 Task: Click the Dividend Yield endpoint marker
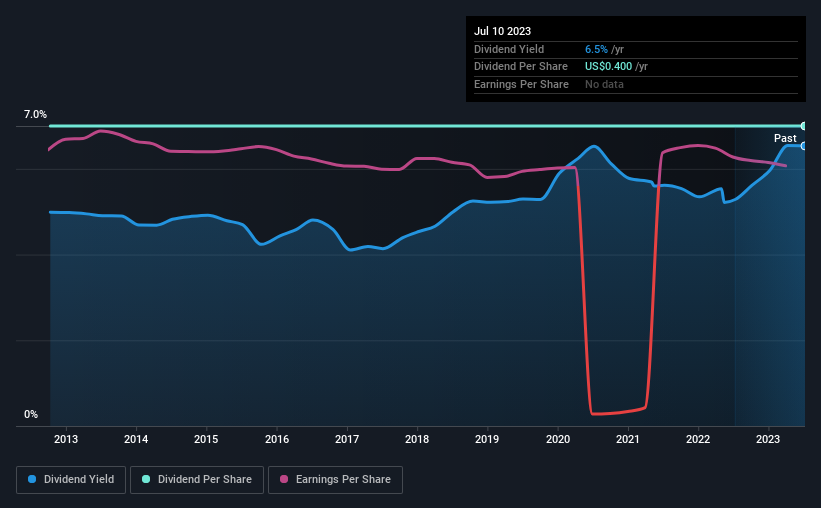pos(804,146)
